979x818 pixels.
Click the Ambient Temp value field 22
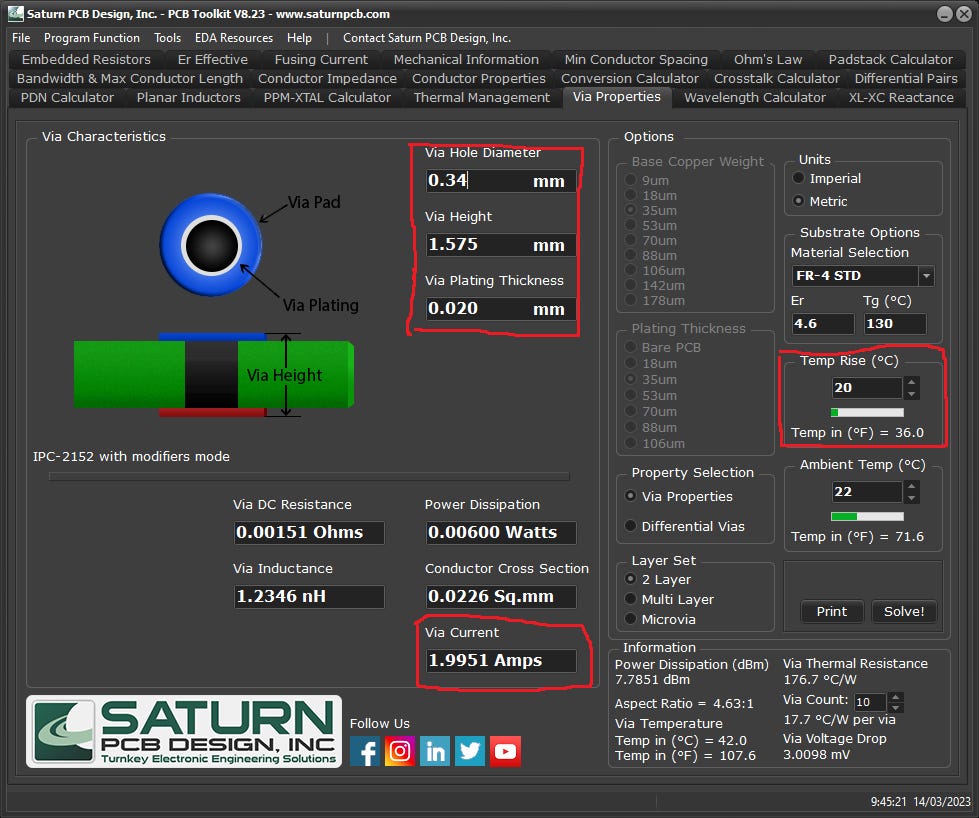point(867,492)
